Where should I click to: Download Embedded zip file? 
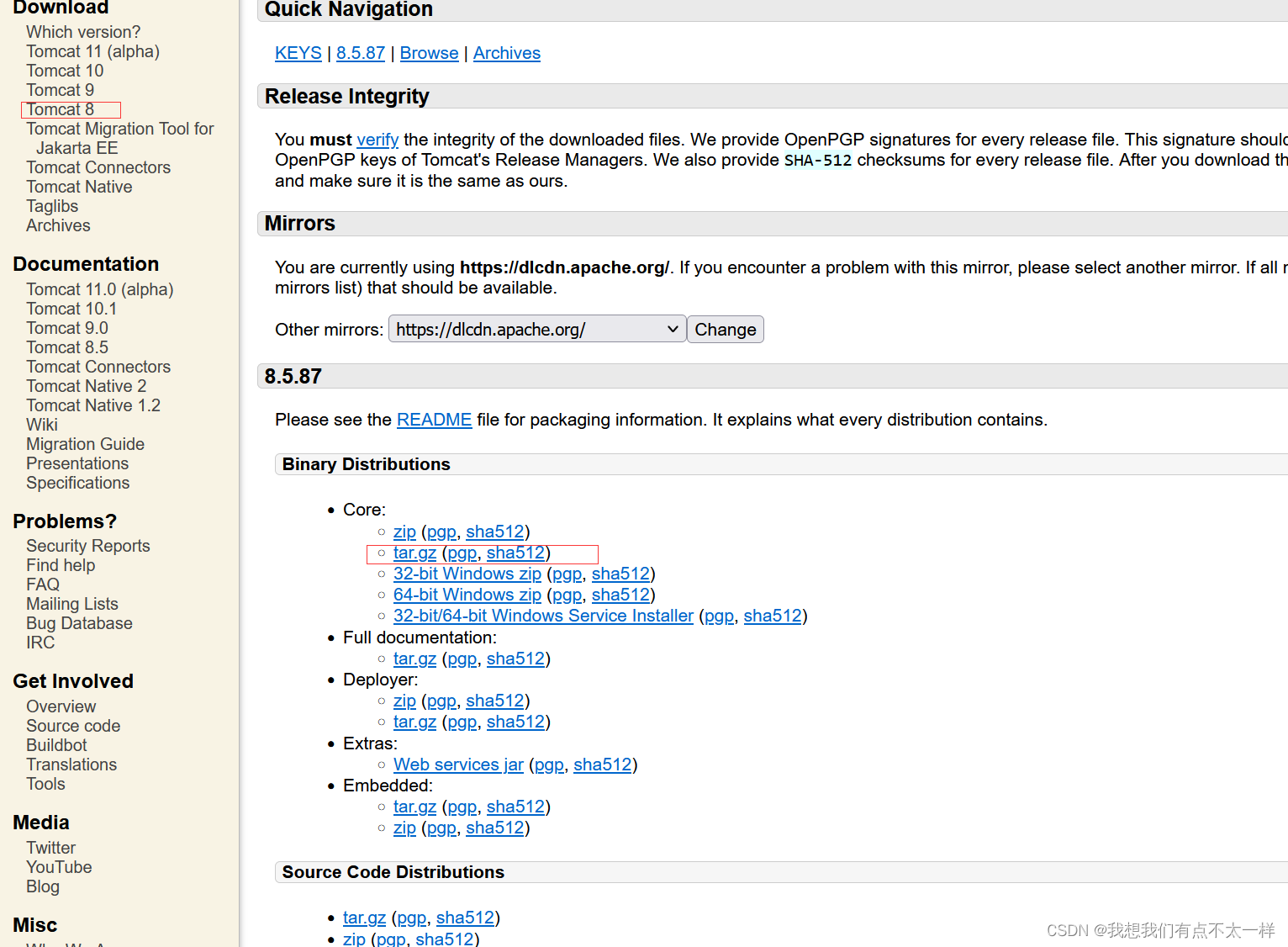pos(404,828)
